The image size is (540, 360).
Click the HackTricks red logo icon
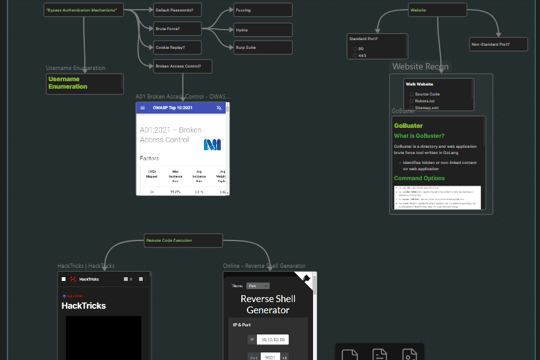(73, 279)
